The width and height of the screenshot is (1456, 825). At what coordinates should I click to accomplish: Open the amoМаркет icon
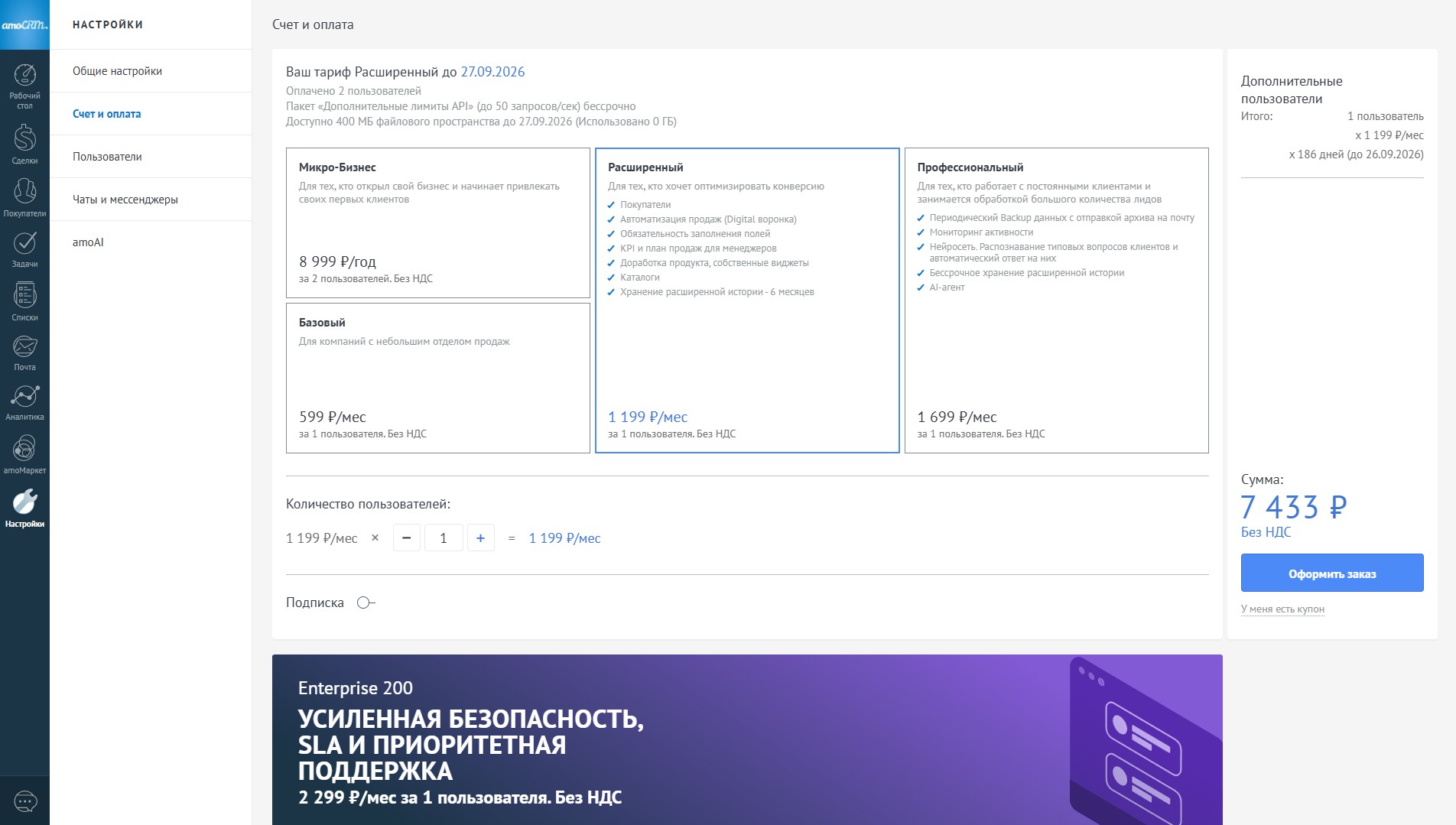(24, 454)
